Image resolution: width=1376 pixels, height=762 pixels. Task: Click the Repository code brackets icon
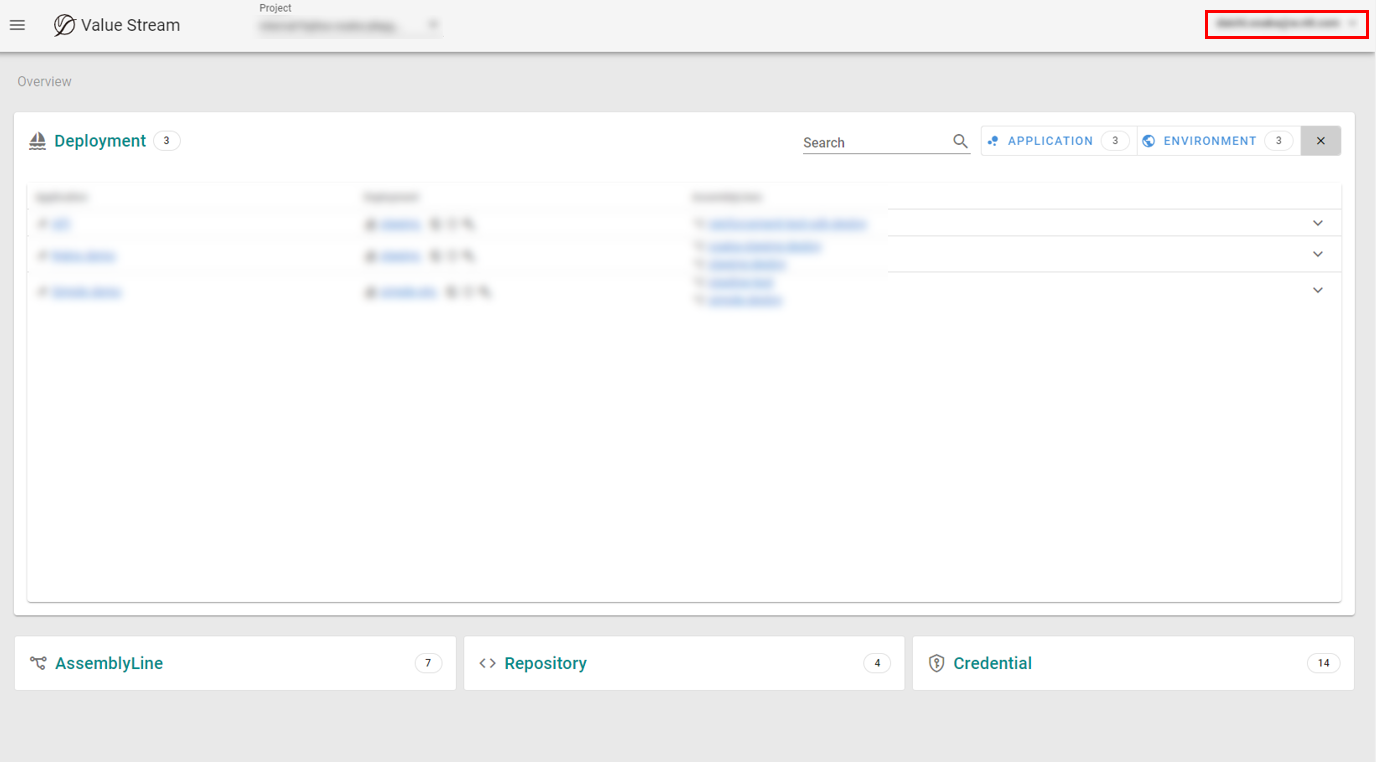[487, 663]
